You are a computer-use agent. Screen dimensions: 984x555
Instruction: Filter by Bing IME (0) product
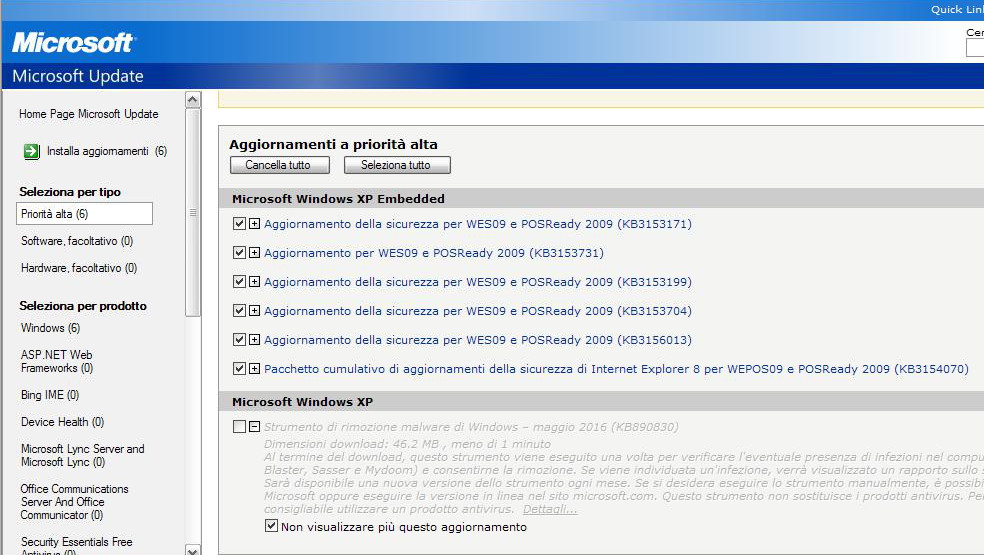click(50, 395)
